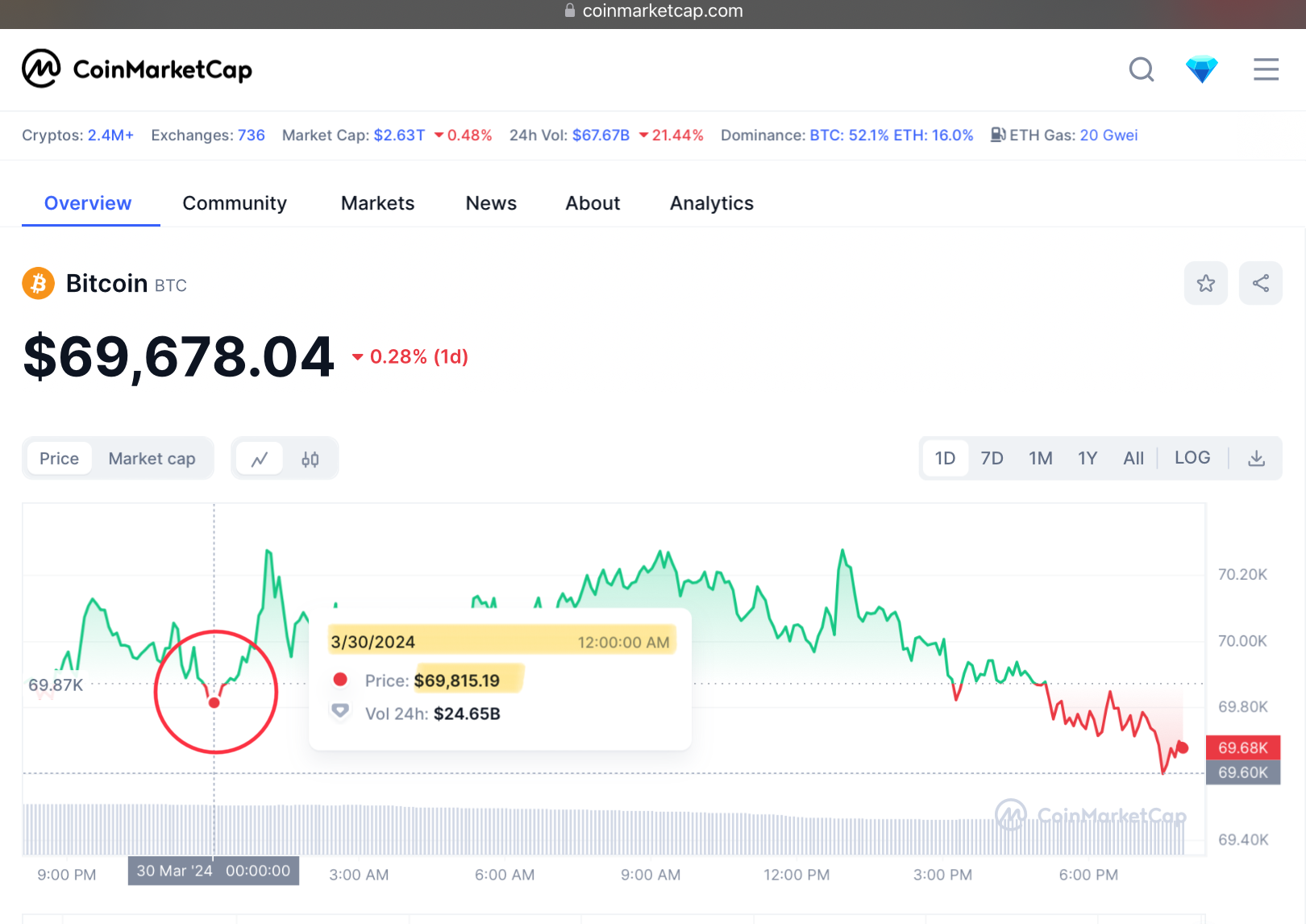Image resolution: width=1306 pixels, height=924 pixels.
Task: Click the lock icon in address bar
Action: coord(570,10)
